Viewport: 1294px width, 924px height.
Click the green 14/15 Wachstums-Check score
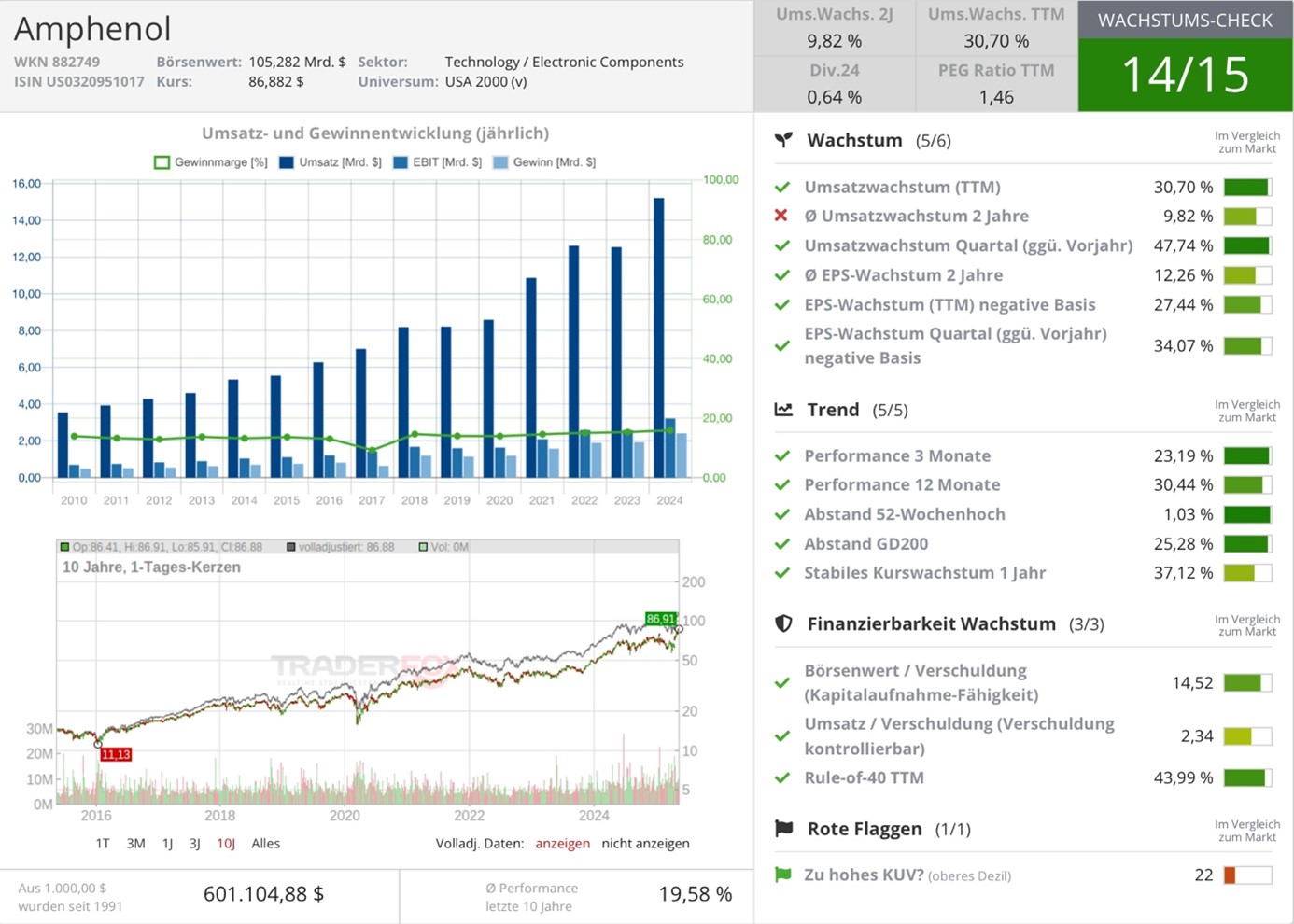pos(1186,75)
